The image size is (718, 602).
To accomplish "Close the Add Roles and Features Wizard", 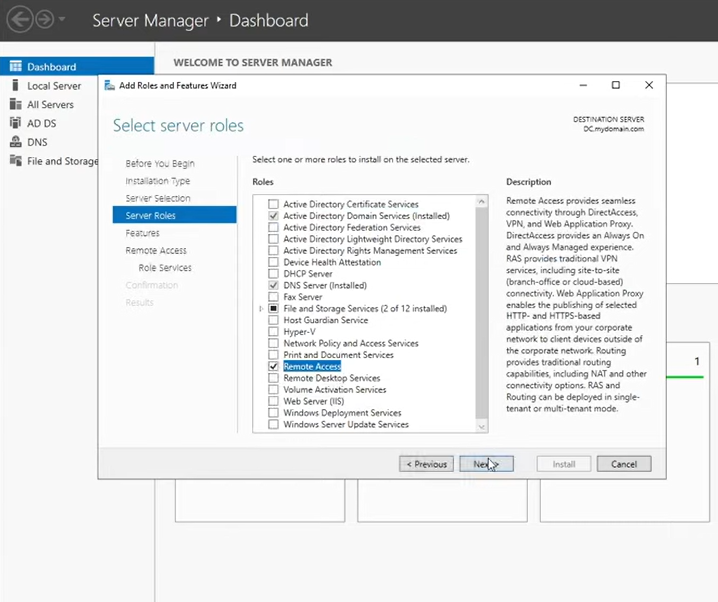I will coord(649,85).
